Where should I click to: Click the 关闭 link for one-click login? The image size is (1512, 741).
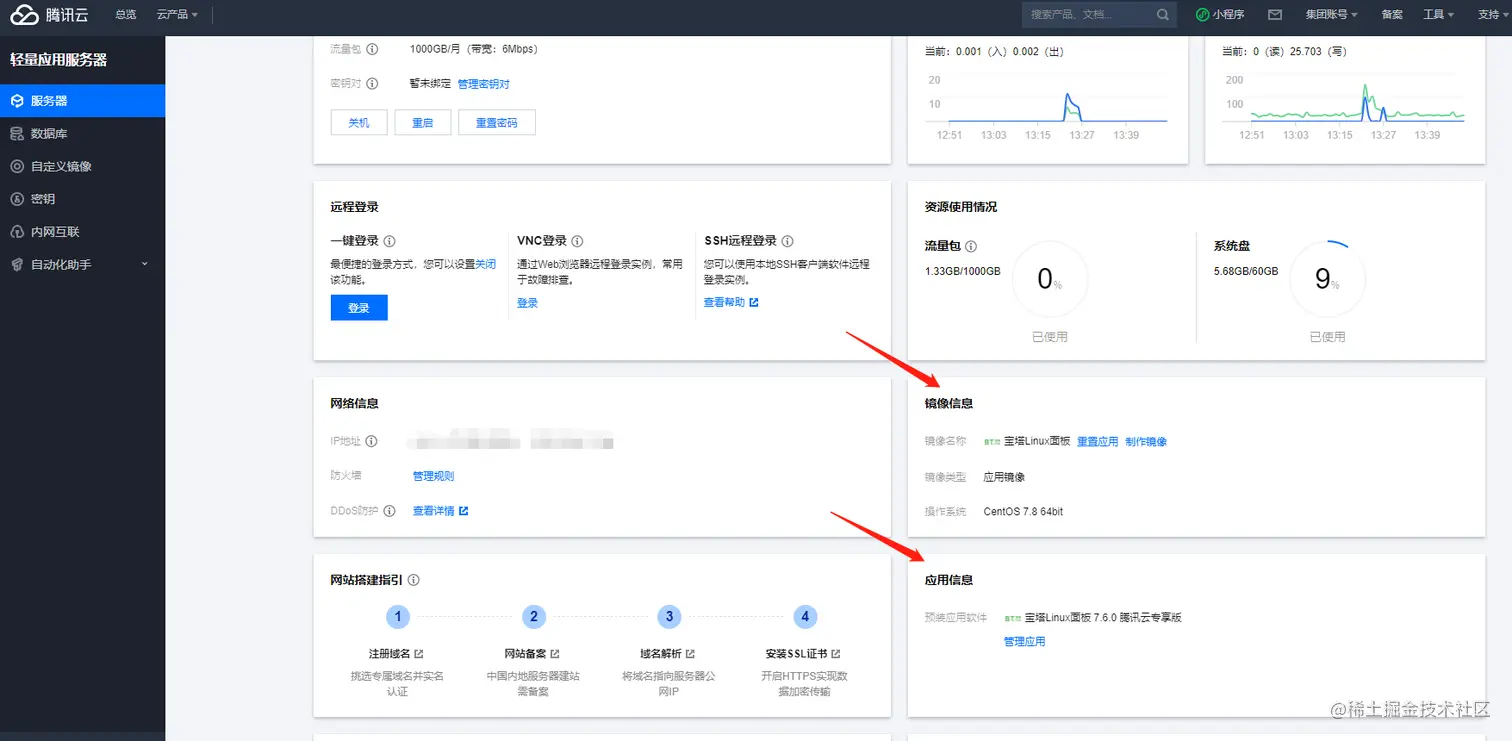click(485, 265)
